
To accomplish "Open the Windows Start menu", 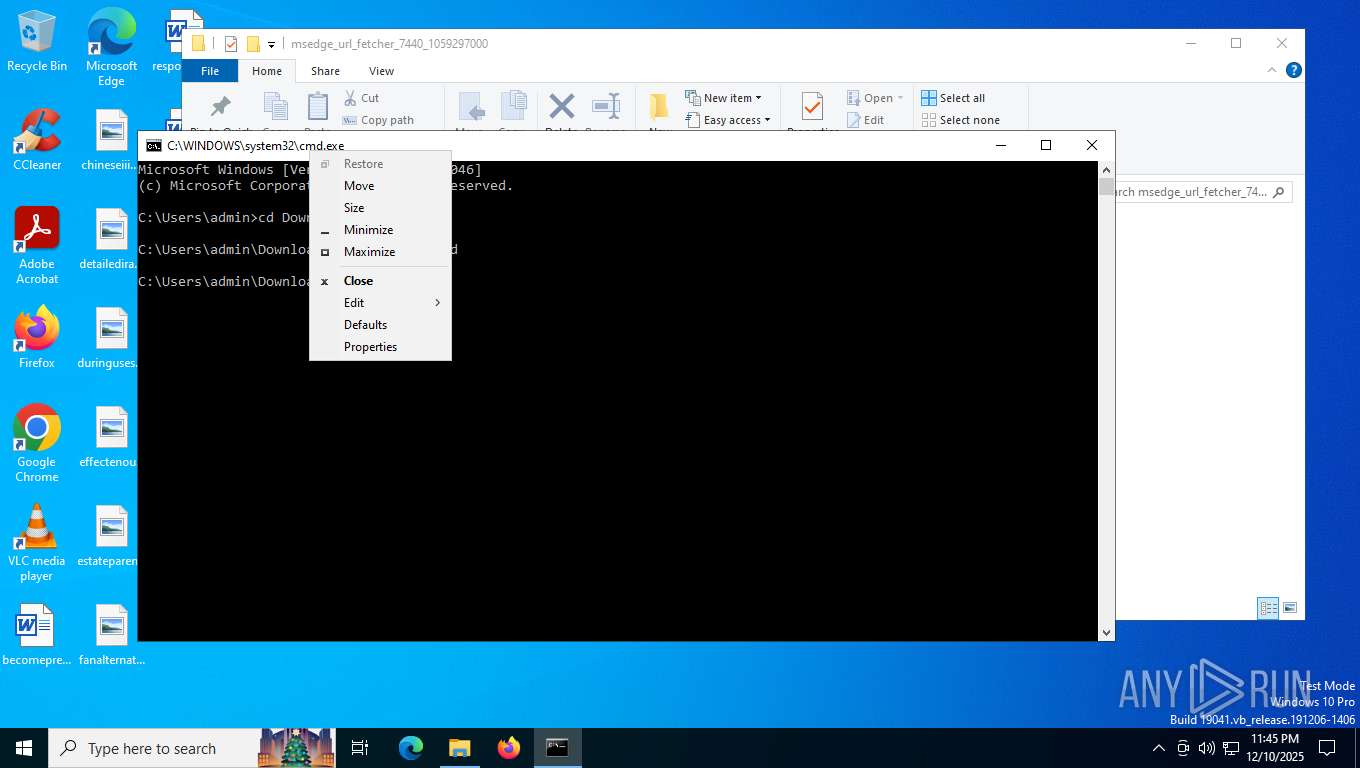I will click(24, 748).
